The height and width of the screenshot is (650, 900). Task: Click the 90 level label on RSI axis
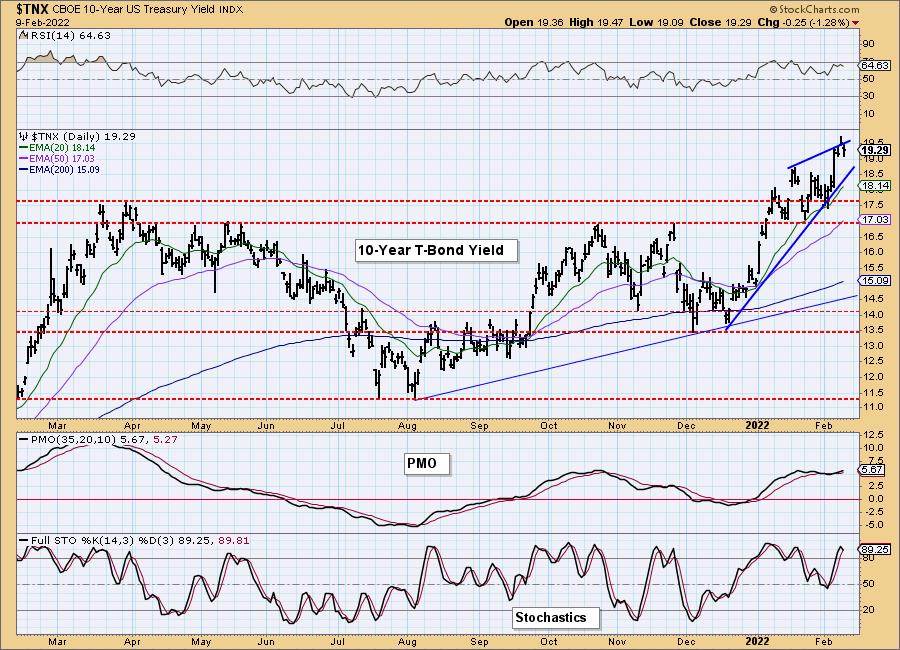click(x=868, y=44)
